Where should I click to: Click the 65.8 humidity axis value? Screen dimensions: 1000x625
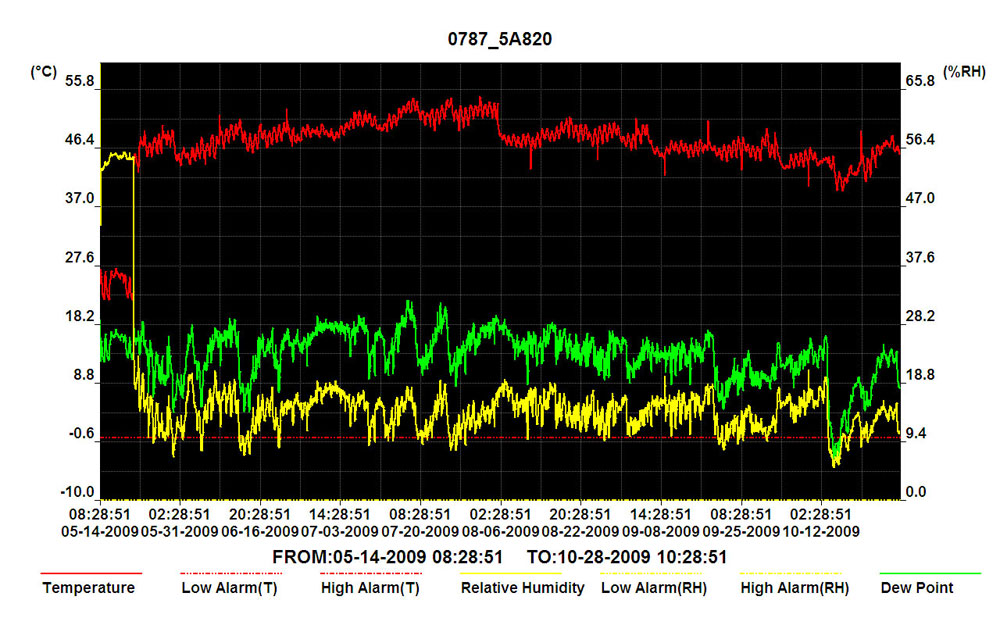point(920,81)
